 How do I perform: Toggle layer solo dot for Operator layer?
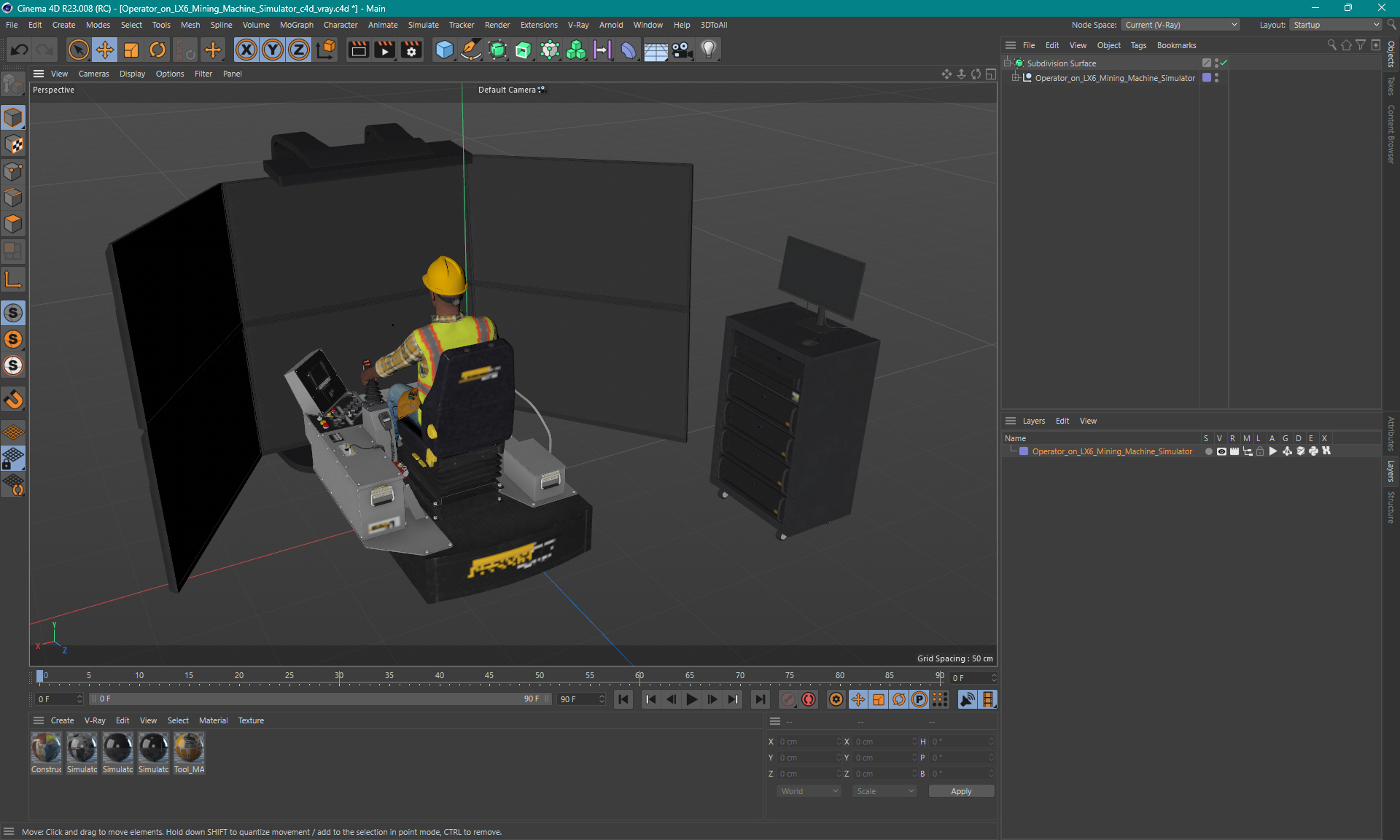(x=1208, y=451)
